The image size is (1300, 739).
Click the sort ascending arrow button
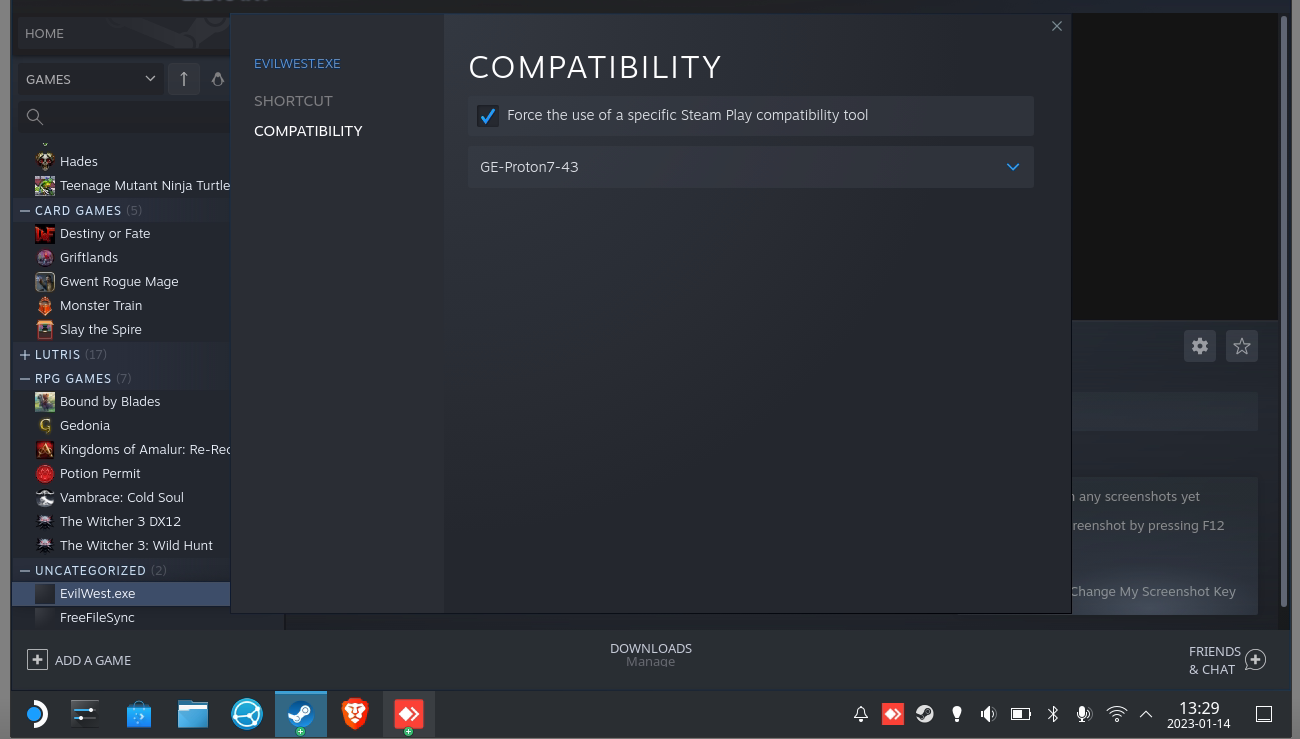[184, 79]
